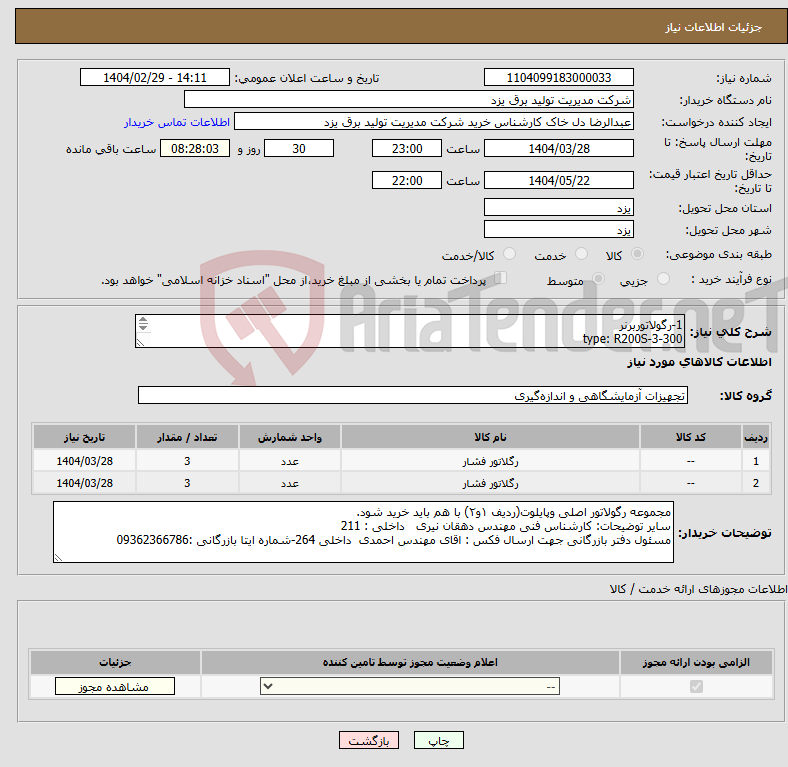Click the جزئیات column header
Viewport: 788px width, 767px height.
coord(115,662)
